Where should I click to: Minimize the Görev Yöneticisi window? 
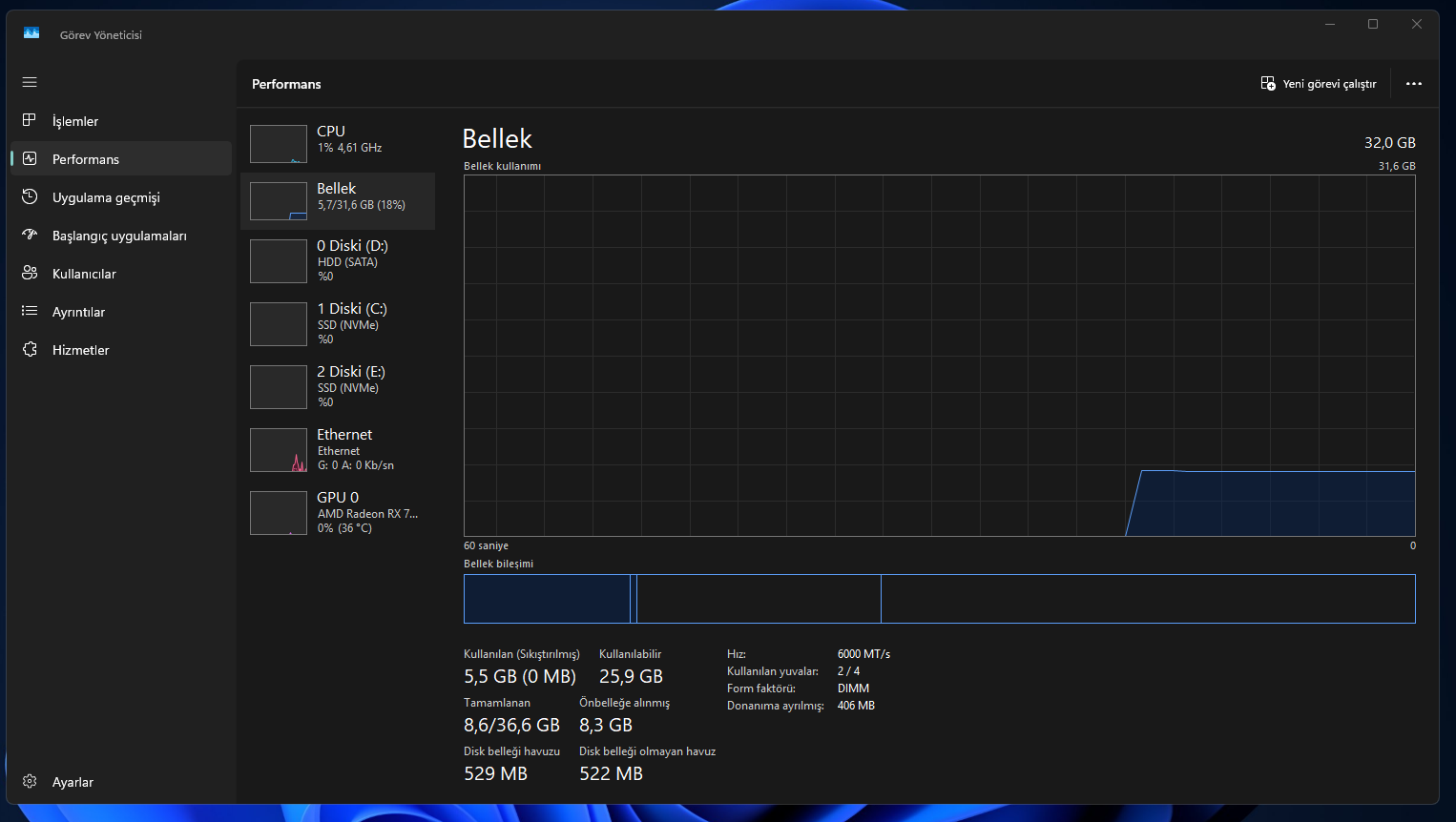(x=1329, y=24)
